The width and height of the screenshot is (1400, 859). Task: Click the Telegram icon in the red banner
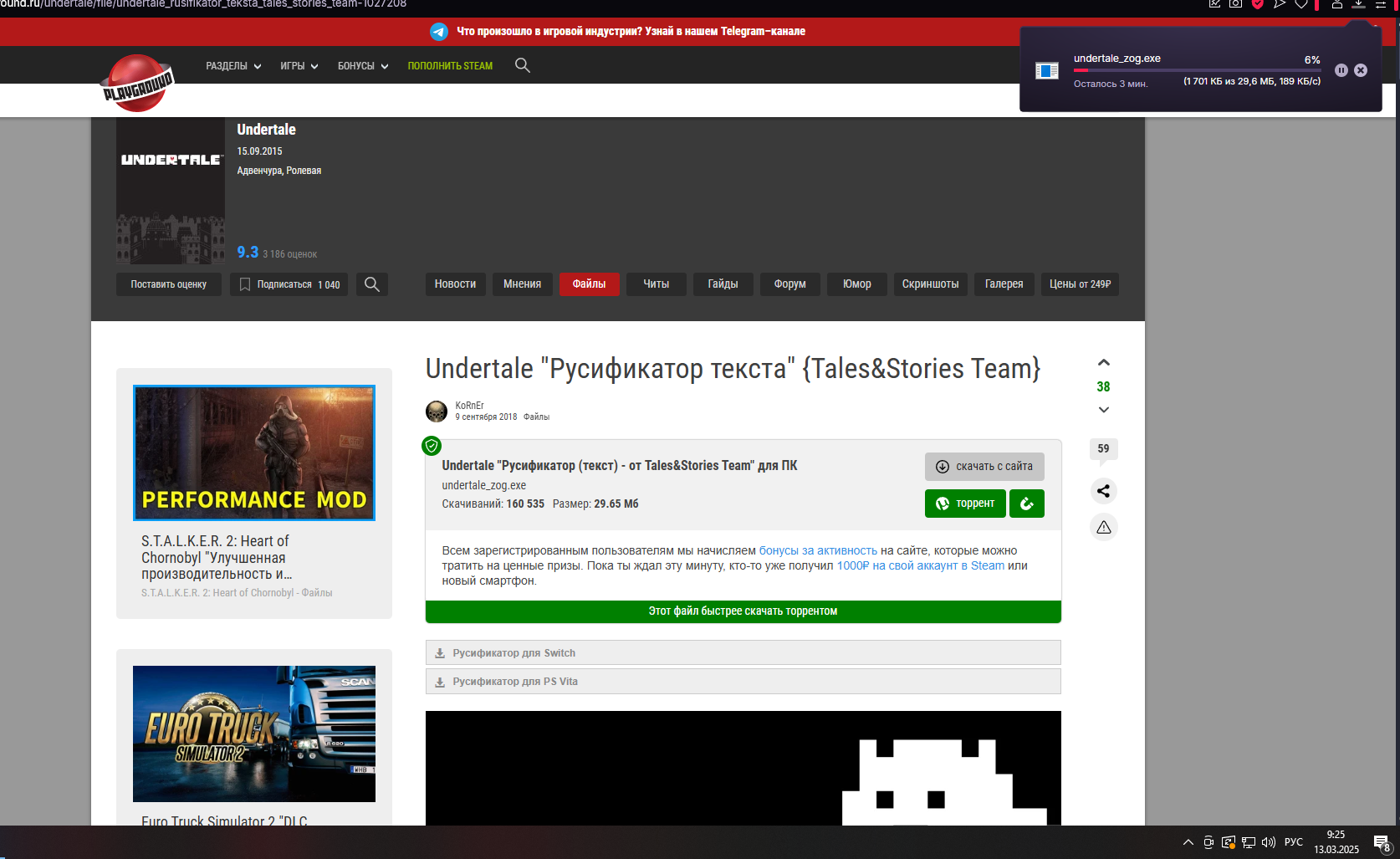coord(439,32)
